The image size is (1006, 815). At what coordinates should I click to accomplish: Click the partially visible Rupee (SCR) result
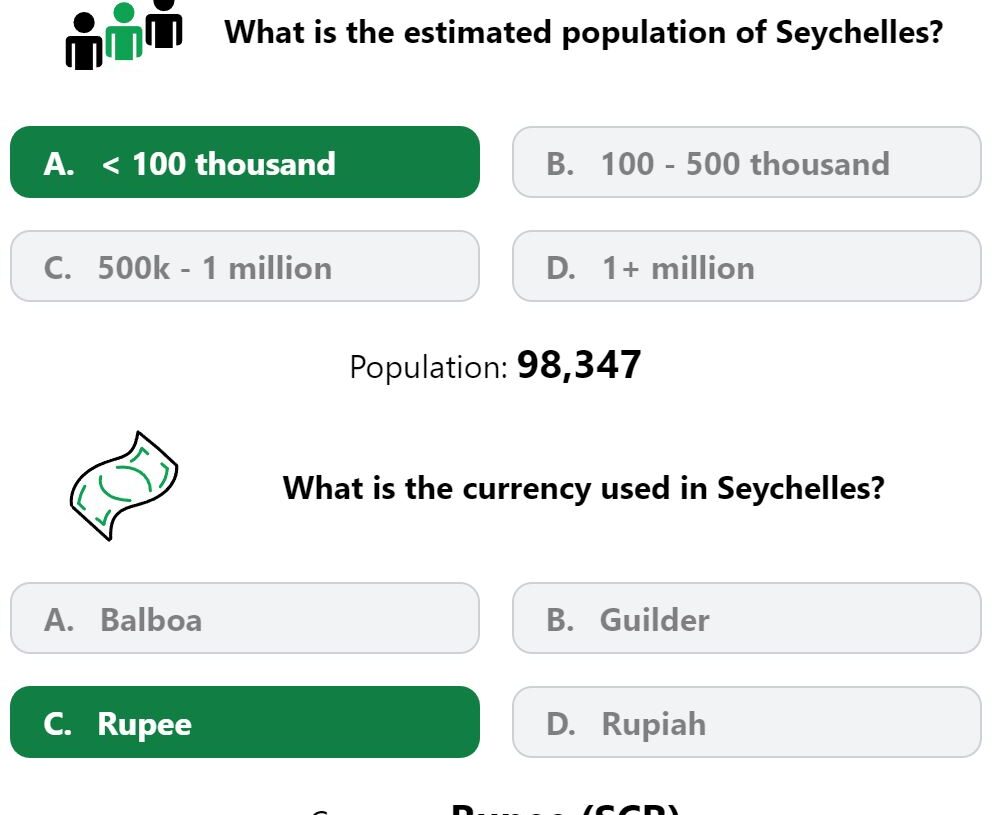tap(565, 809)
